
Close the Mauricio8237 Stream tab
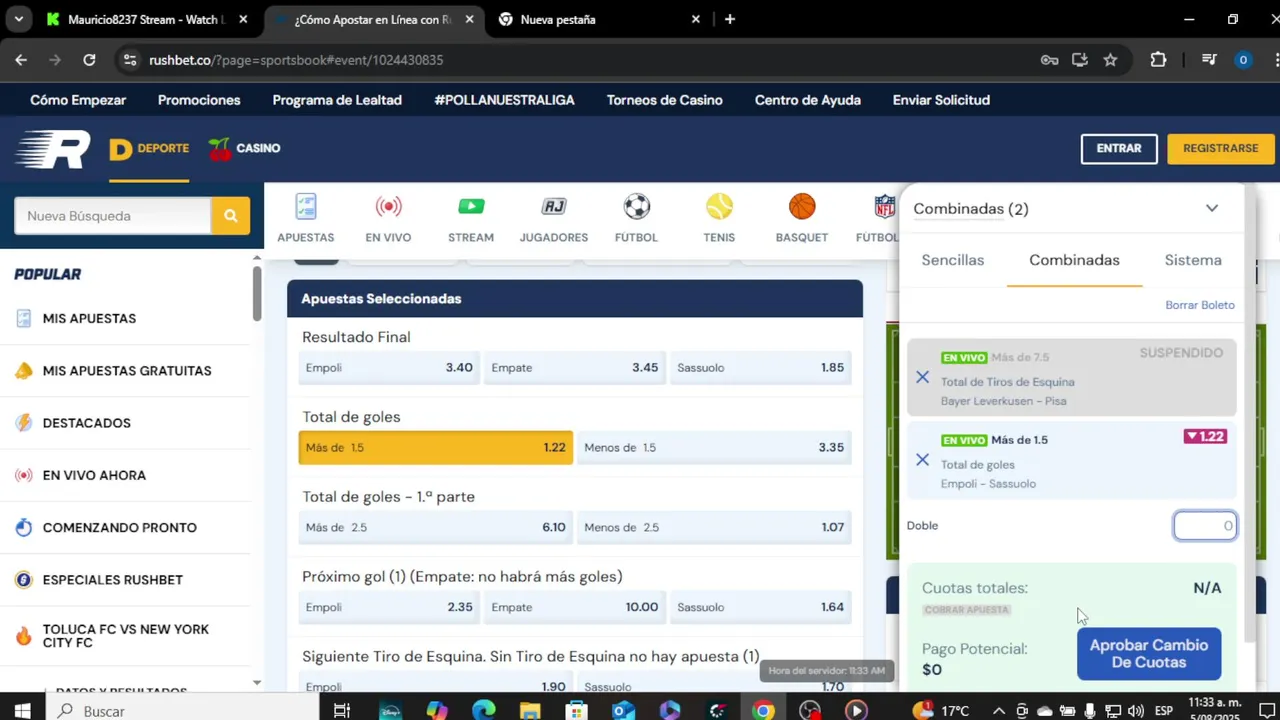coord(243,19)
